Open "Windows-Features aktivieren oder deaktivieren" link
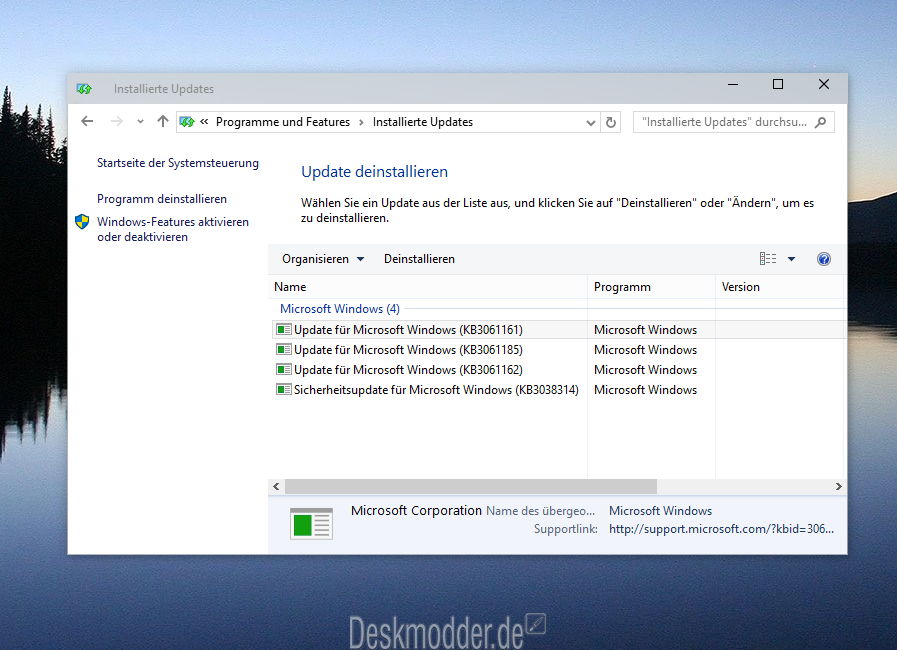The height and width of the screenshot is (650, 897). coord(173,229)
